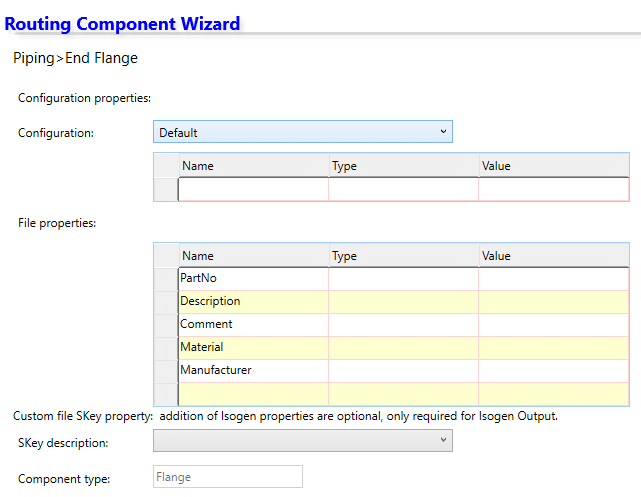The width and height of the screenshot is (641, 497).
Task: Select the Description name cell
Action: click(253, 302)
